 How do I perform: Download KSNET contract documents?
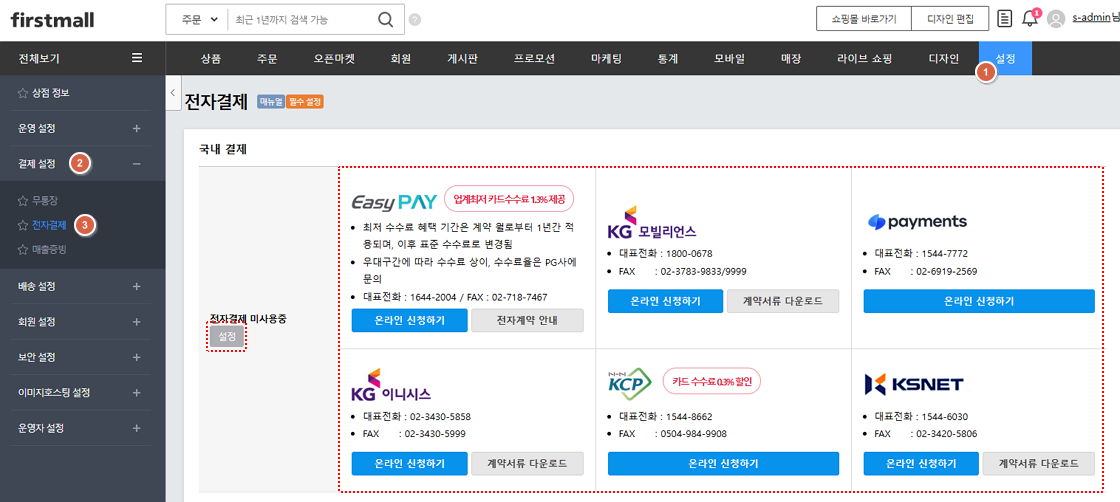[1039, 463]
